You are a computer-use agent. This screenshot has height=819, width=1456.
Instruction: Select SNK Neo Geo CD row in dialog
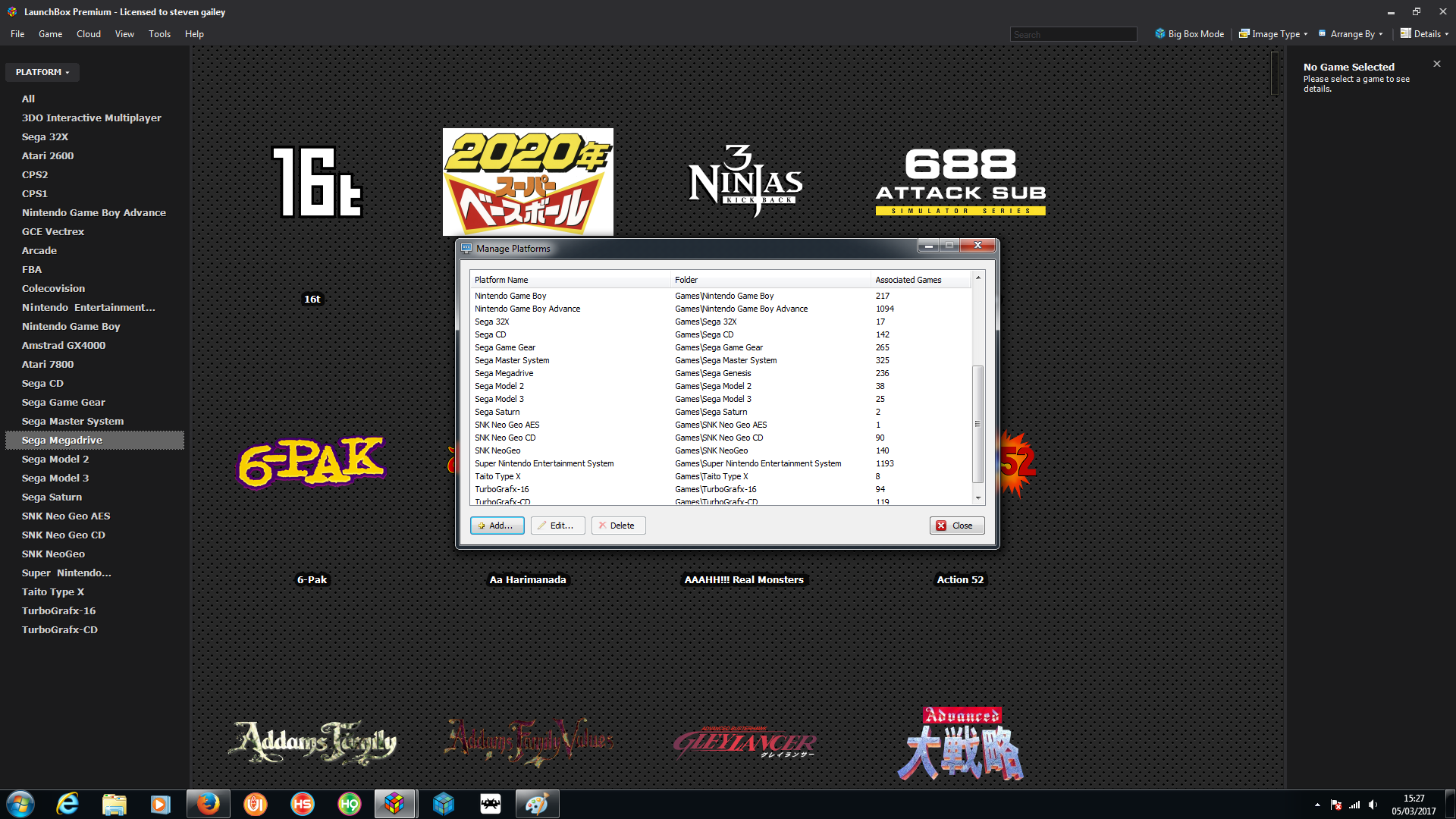[720, 438]
